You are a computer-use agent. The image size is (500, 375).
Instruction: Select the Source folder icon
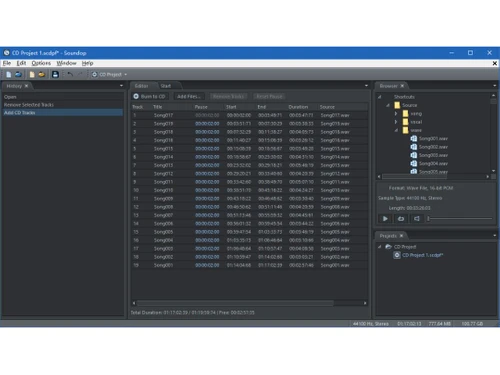click(x=397, y=105)
